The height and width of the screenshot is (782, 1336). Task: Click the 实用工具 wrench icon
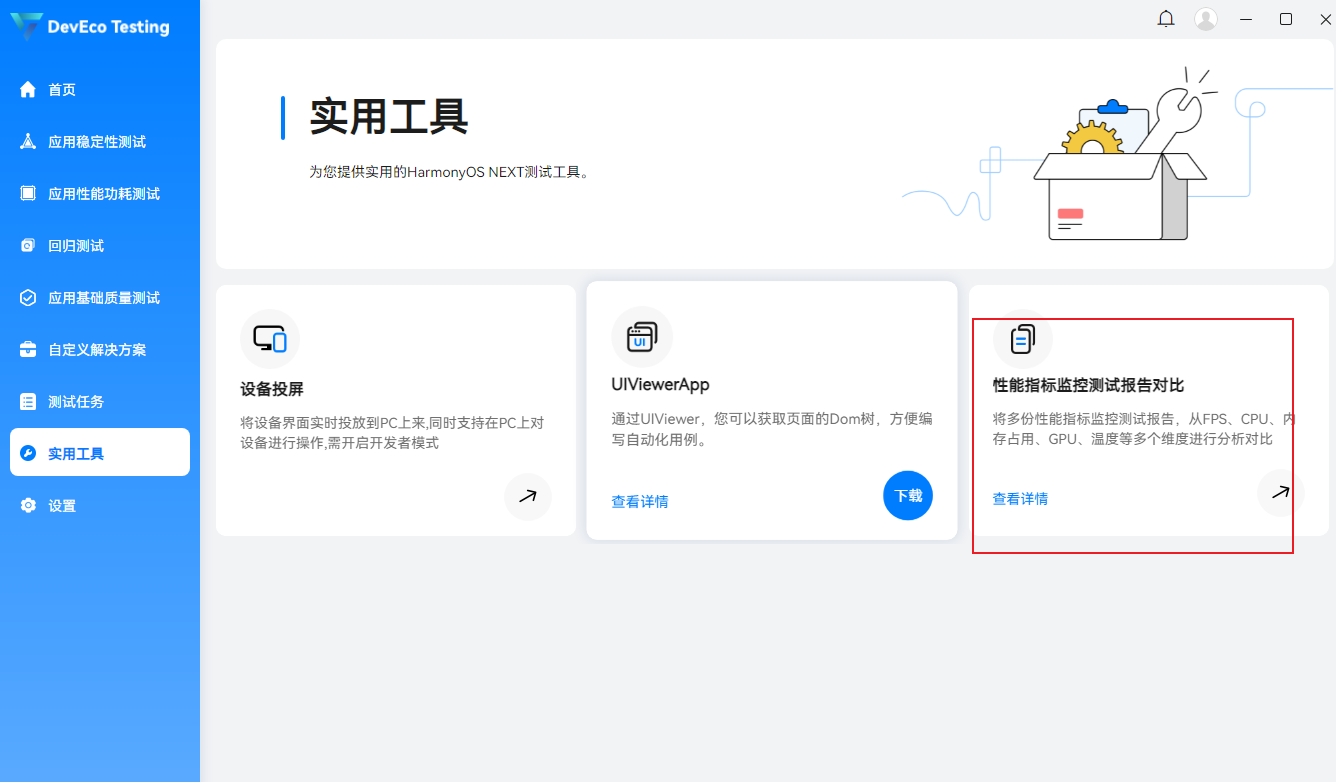[28, 454]
